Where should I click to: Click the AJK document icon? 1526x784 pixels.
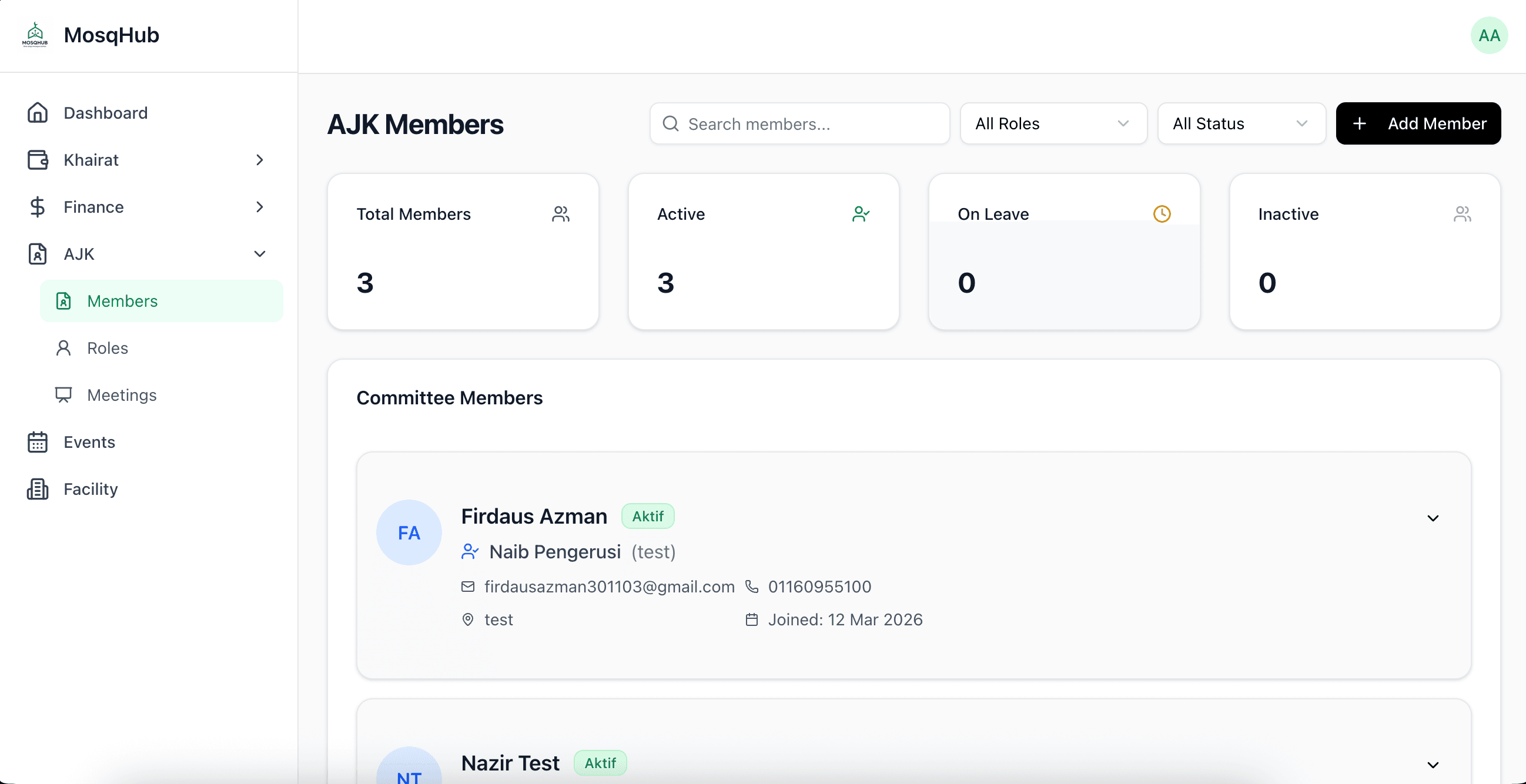(x=37, y=253)
